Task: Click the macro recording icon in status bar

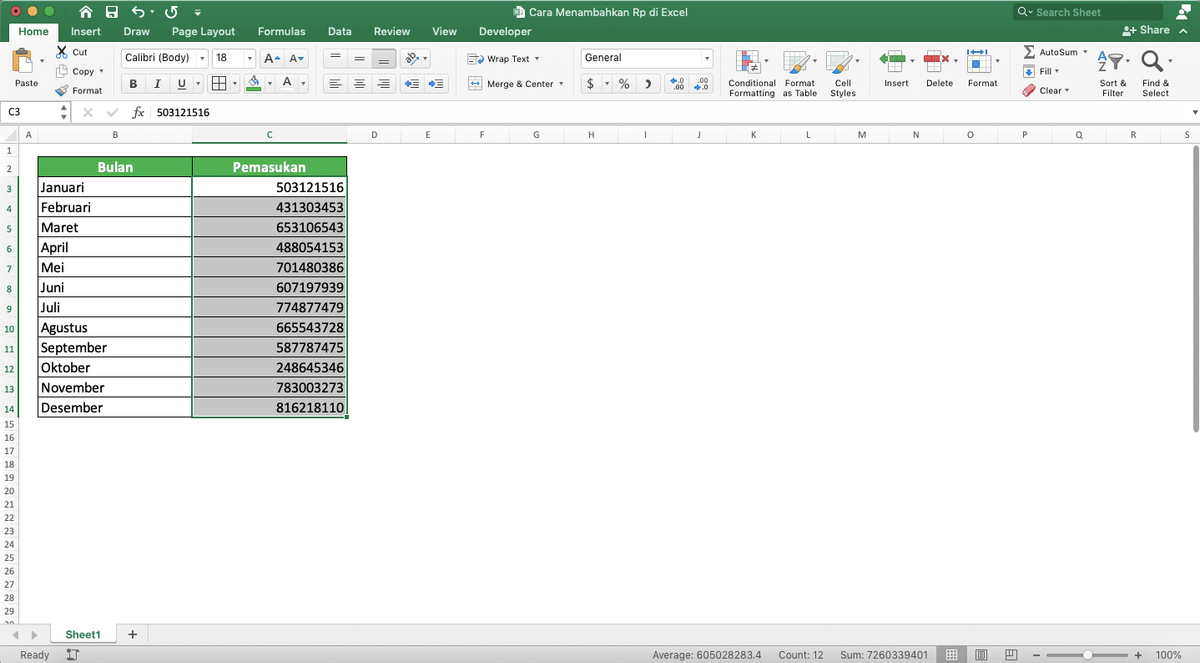Action: point(72,655)
